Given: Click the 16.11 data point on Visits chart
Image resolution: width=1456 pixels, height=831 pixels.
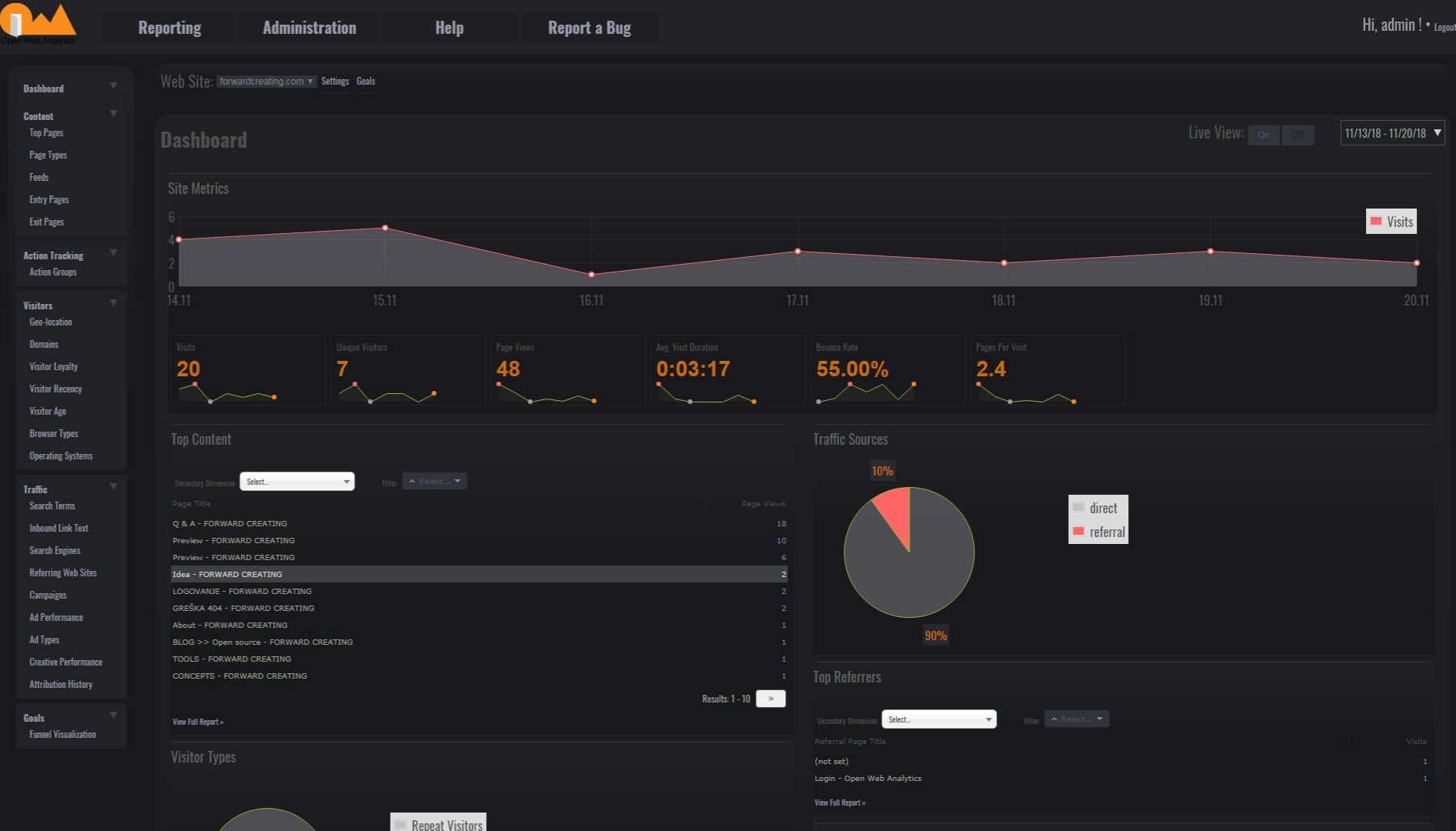Looking at the screenshot, I should click(x=591, y=274).
